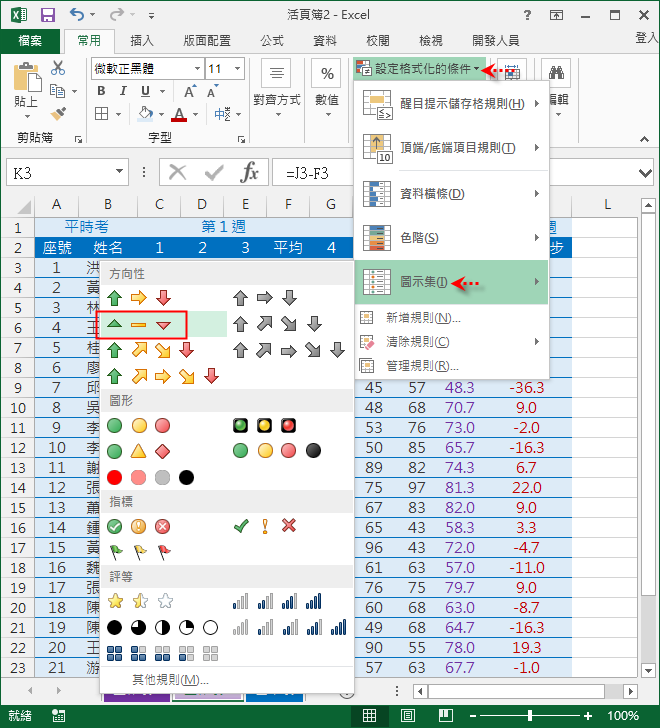Choose the 3 traffic lights rimmed icon set
This screenshot has height=728, width=660.
[265, 426]
